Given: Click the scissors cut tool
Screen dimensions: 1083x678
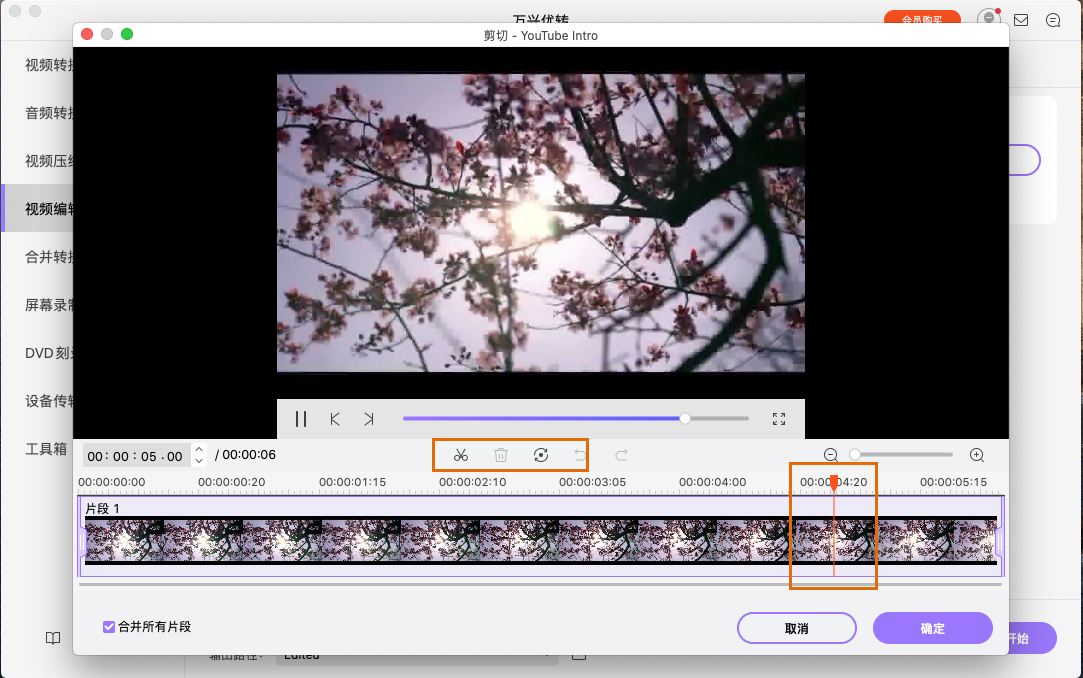Looking at the screenshot, I should pos(460,455).
